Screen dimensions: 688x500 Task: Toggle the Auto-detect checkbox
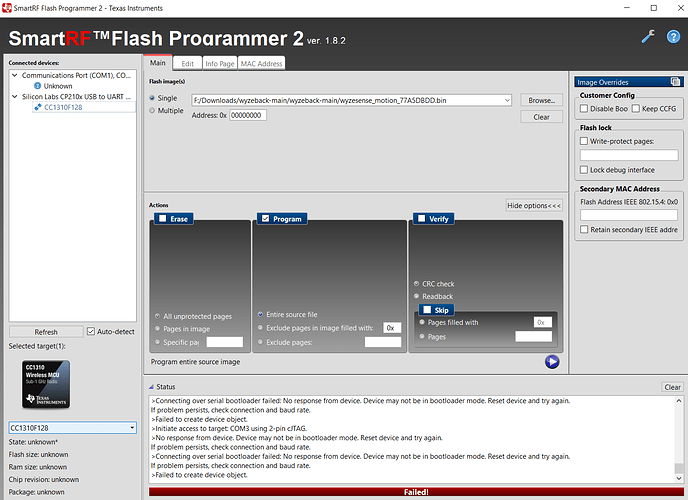click(91, 332)
